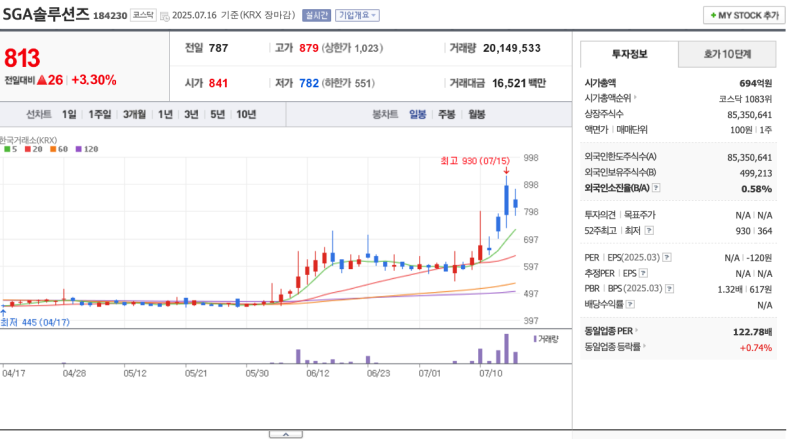This screenshot has width=800, height=439.
Task: Click help icon next to BPS(2025.03)
Action: click(x=669, y=289)
